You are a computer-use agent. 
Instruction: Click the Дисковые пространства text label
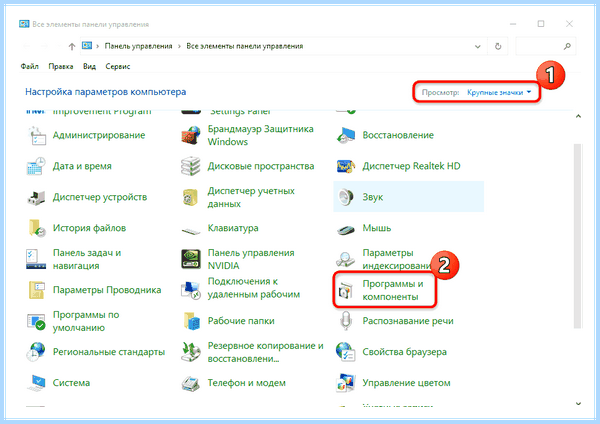pyautogui.click(x=261, y=166)
